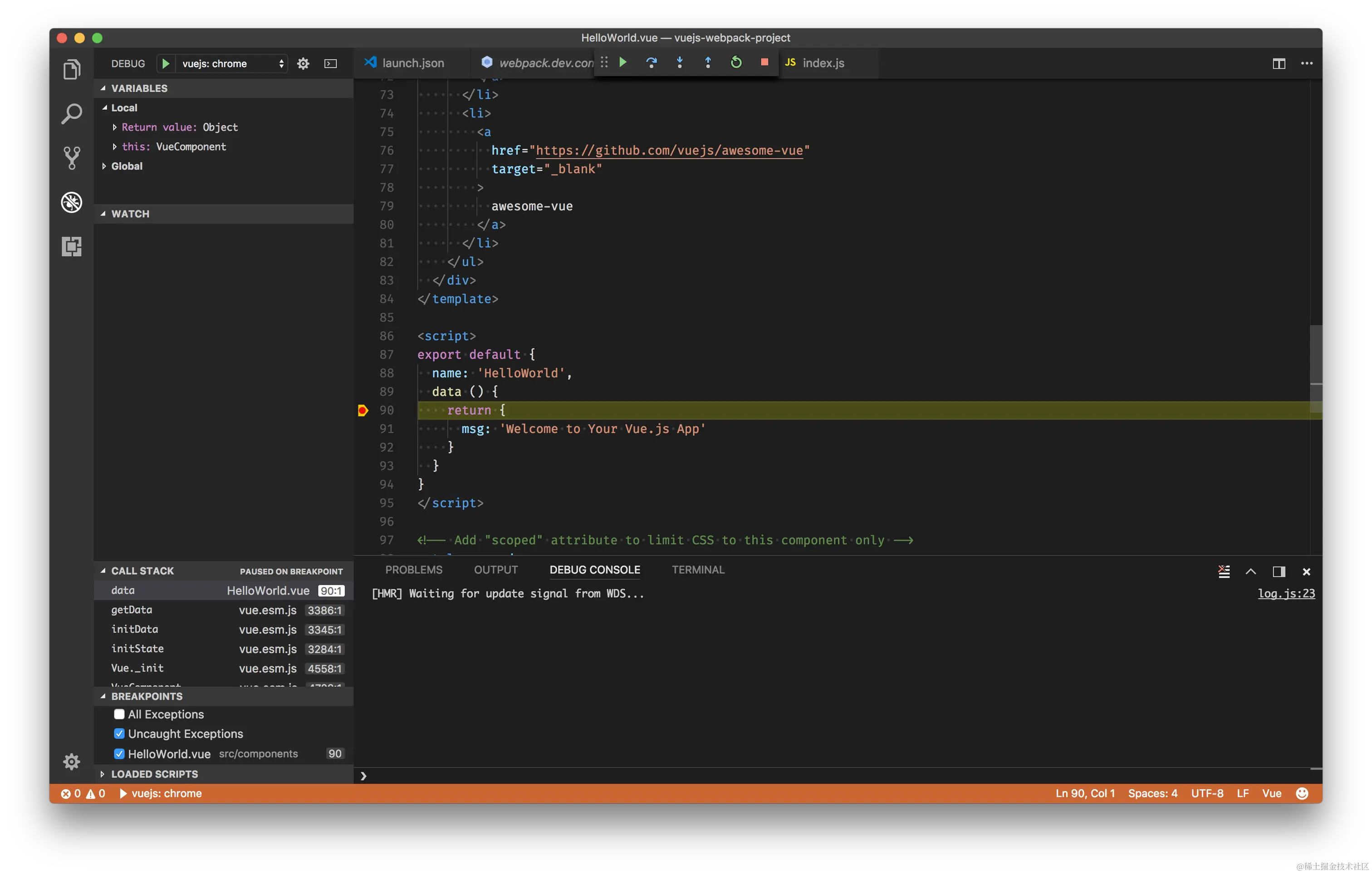The width and height of the screenshot is (1372, 874).
Task: Clear the debug console output
Action: pyautogui.click(x=1223, y=571)
